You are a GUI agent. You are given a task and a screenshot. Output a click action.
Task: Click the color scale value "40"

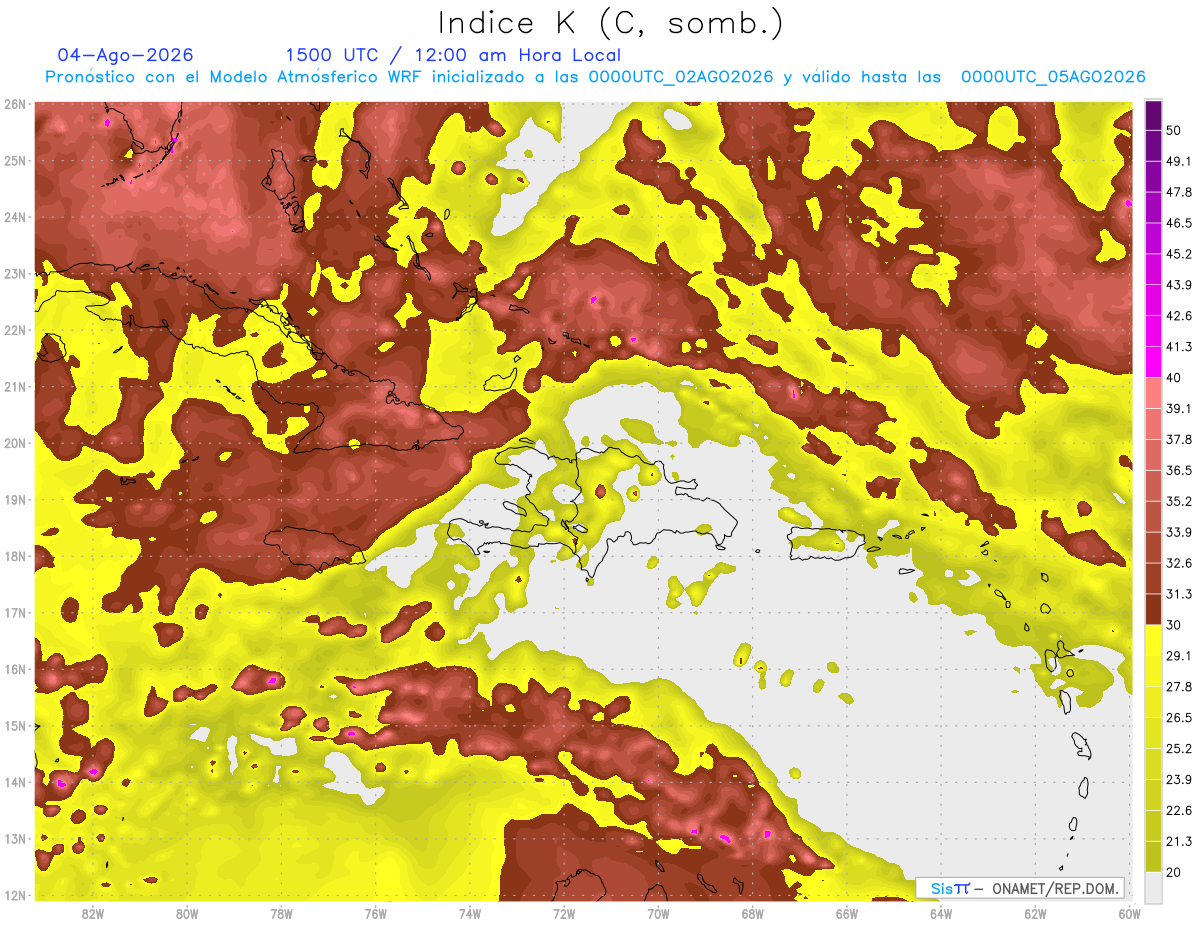1176,378
